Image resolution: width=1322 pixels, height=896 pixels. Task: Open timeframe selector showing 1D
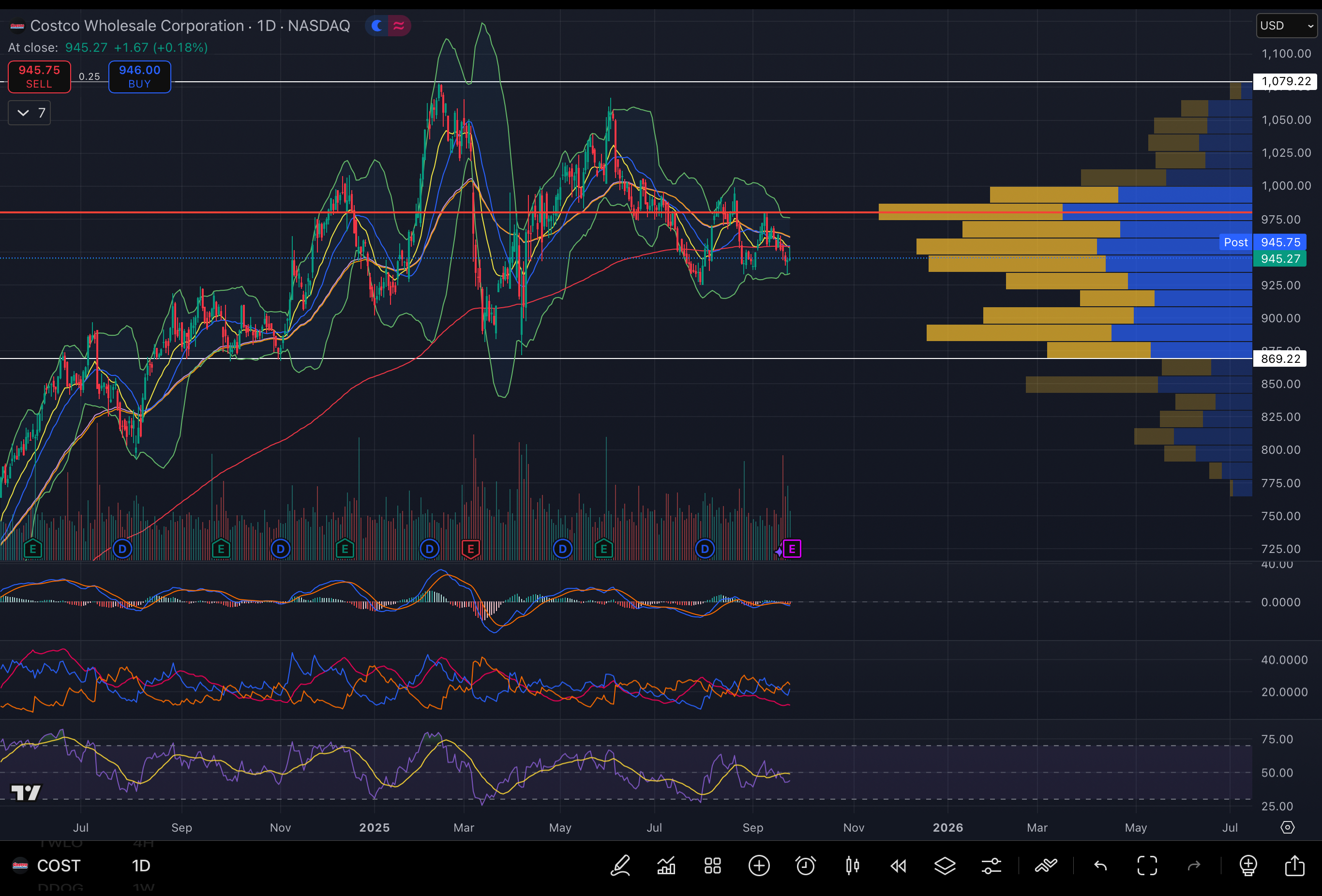(141, 866)
